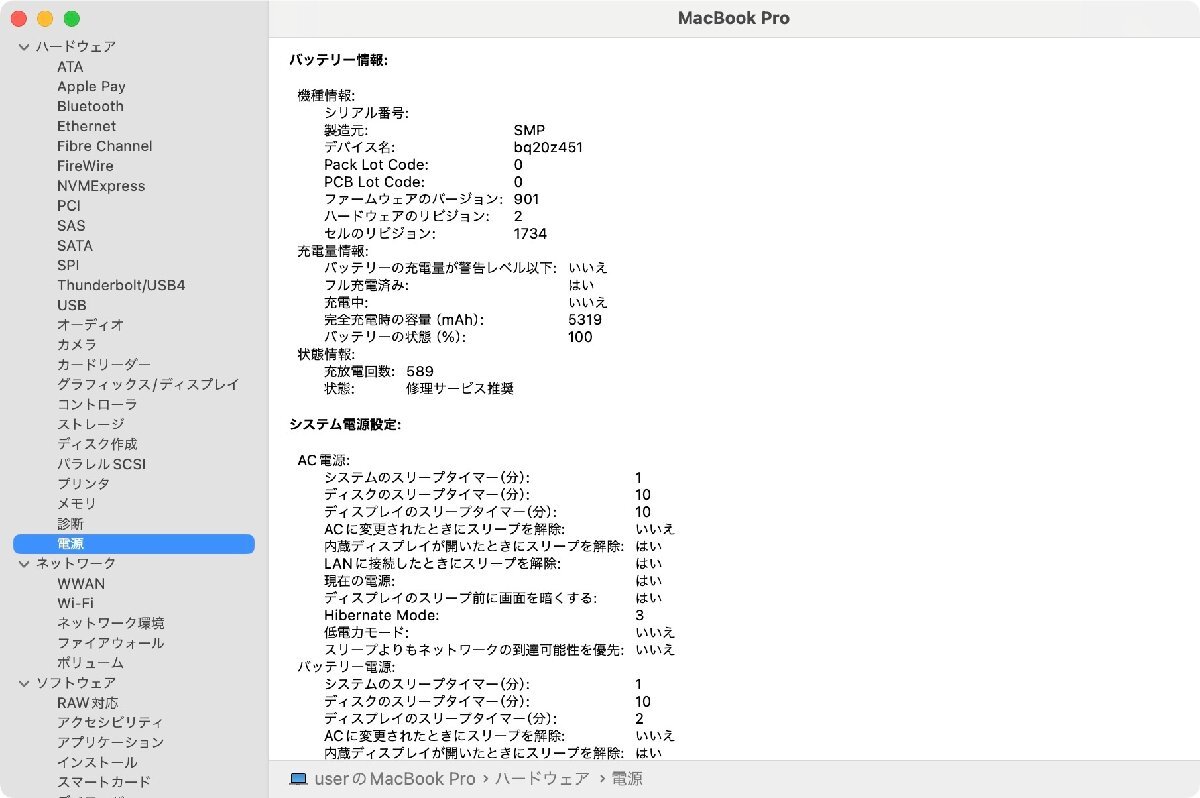Click the laptop icon in path bar

pos(298,778)
